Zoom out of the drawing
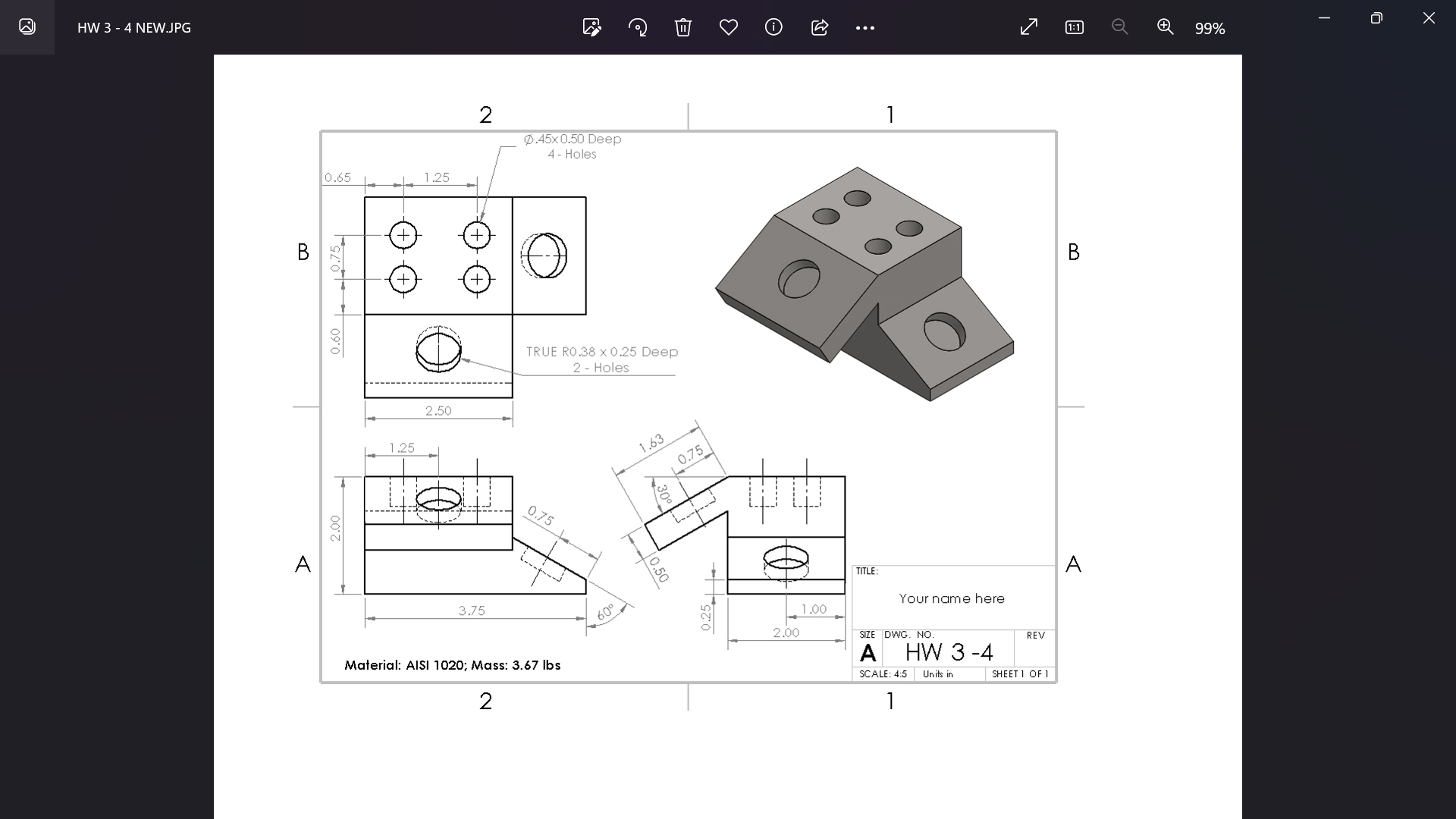 [1120, 27]
